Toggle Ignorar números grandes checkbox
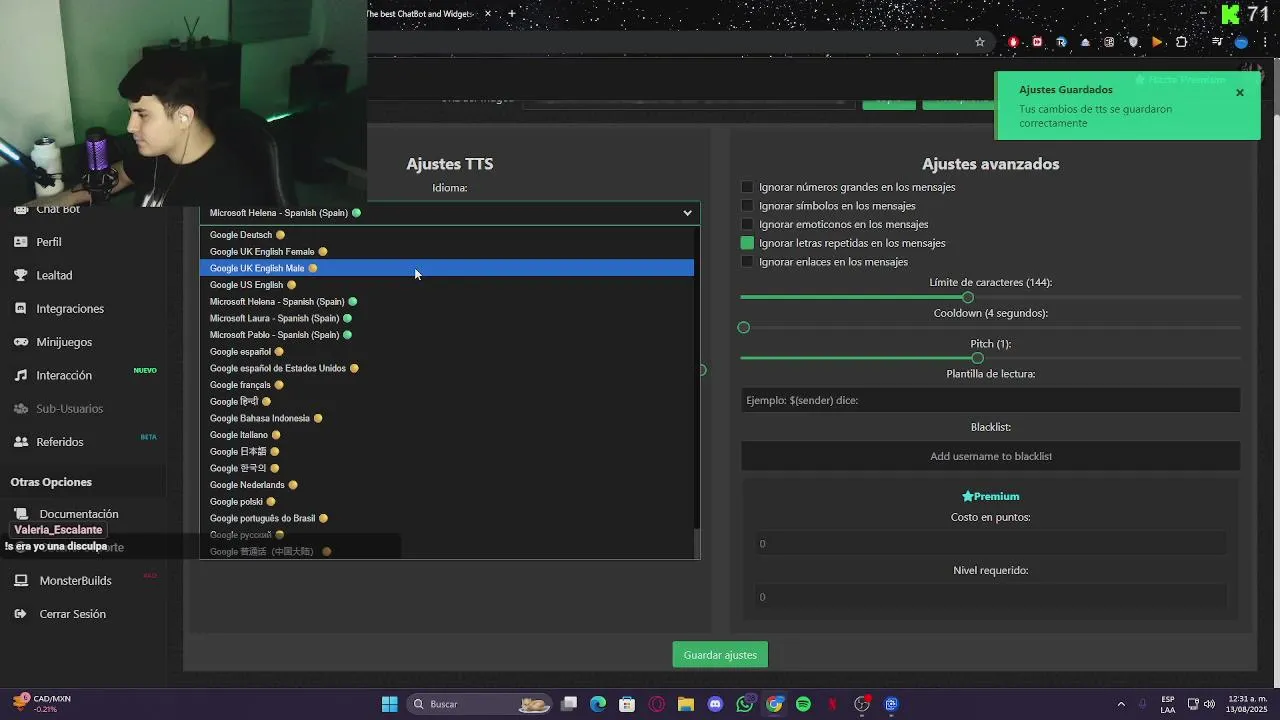1280x720 pixels. tap(747, 187)
